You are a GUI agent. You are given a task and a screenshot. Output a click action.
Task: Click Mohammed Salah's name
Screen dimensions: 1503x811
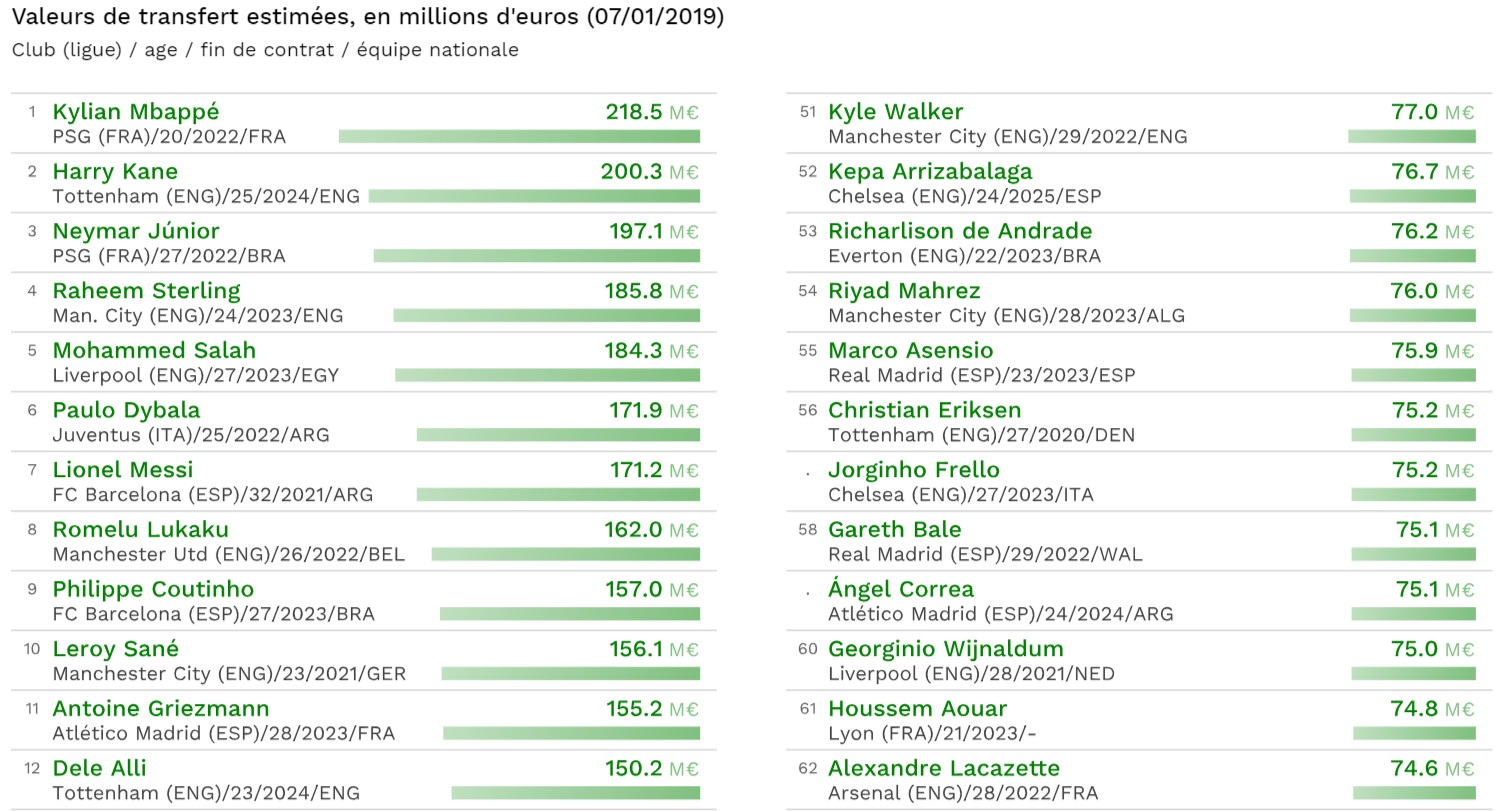[x=154, y=351]
